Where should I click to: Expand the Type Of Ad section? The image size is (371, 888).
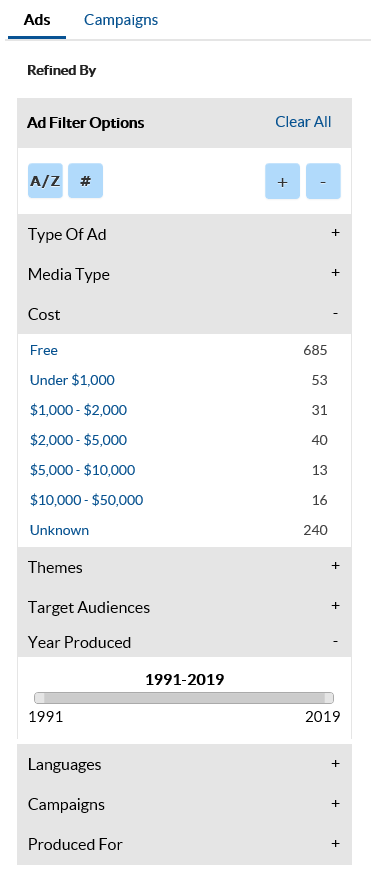[x=184, y=234]
